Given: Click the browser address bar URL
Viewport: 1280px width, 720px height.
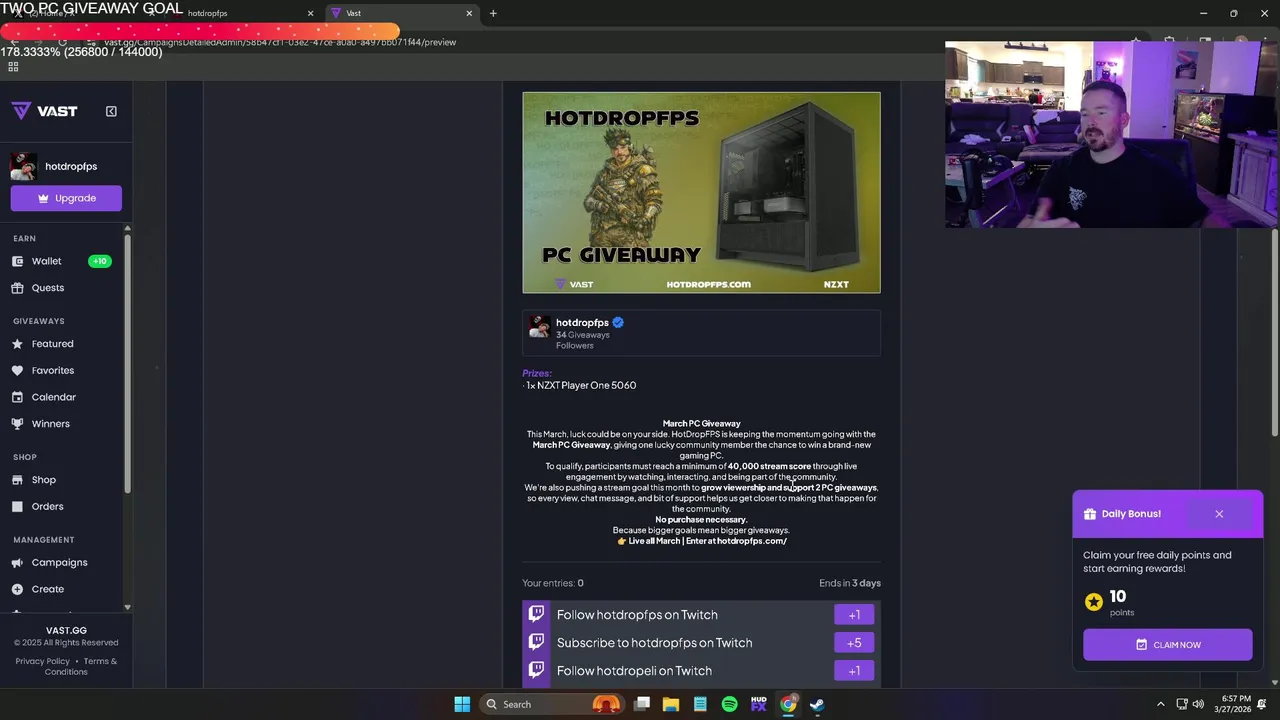Looking at the screenshot, I should coord(280,42).
